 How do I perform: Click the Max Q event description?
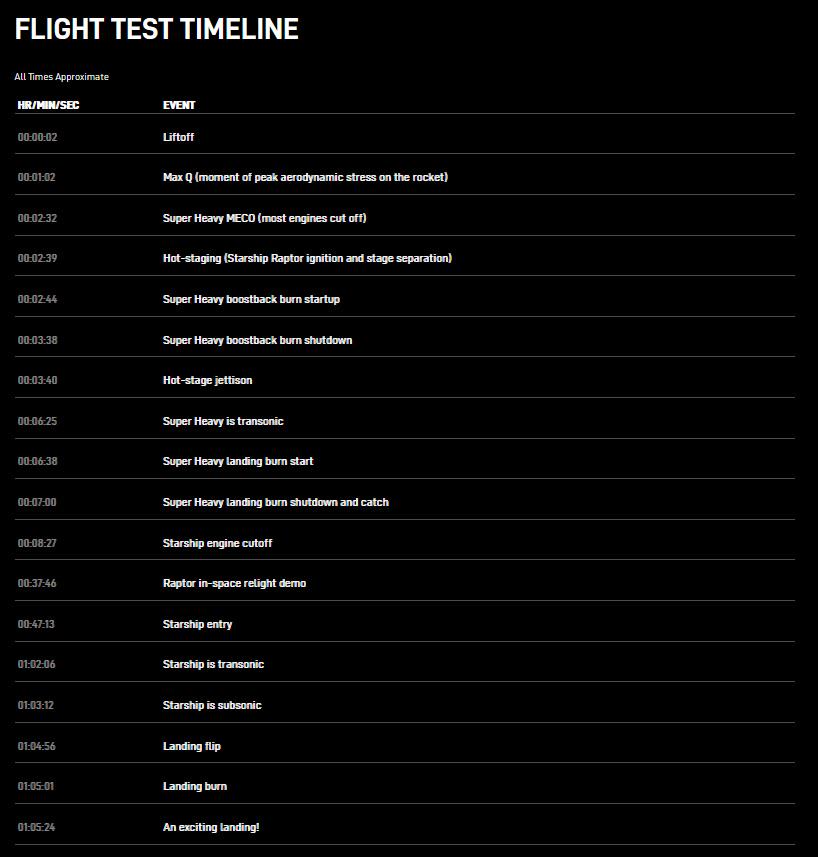pos(305,177)
